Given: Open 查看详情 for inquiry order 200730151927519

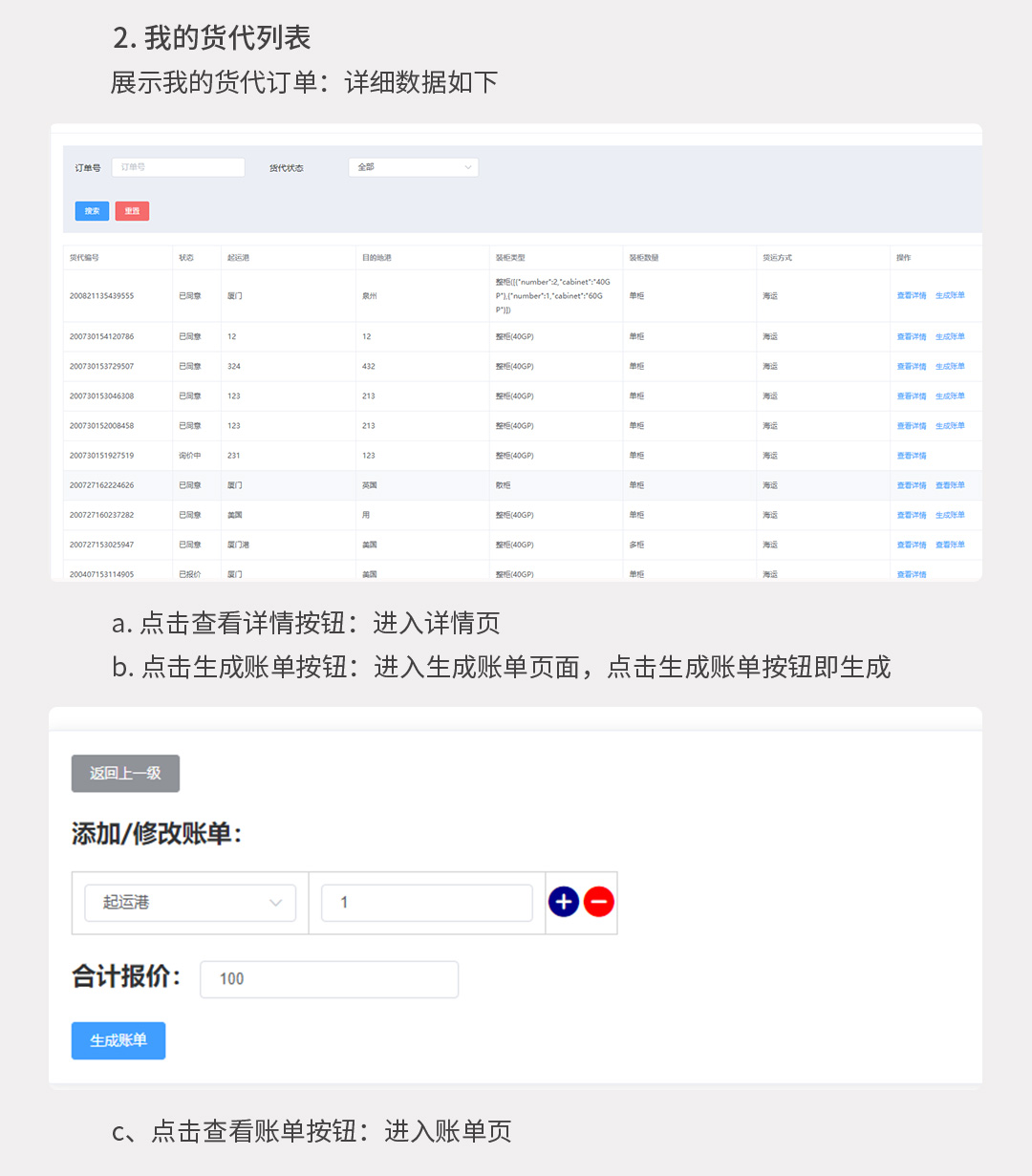Looking at the screenshot, I should [911, 456].
